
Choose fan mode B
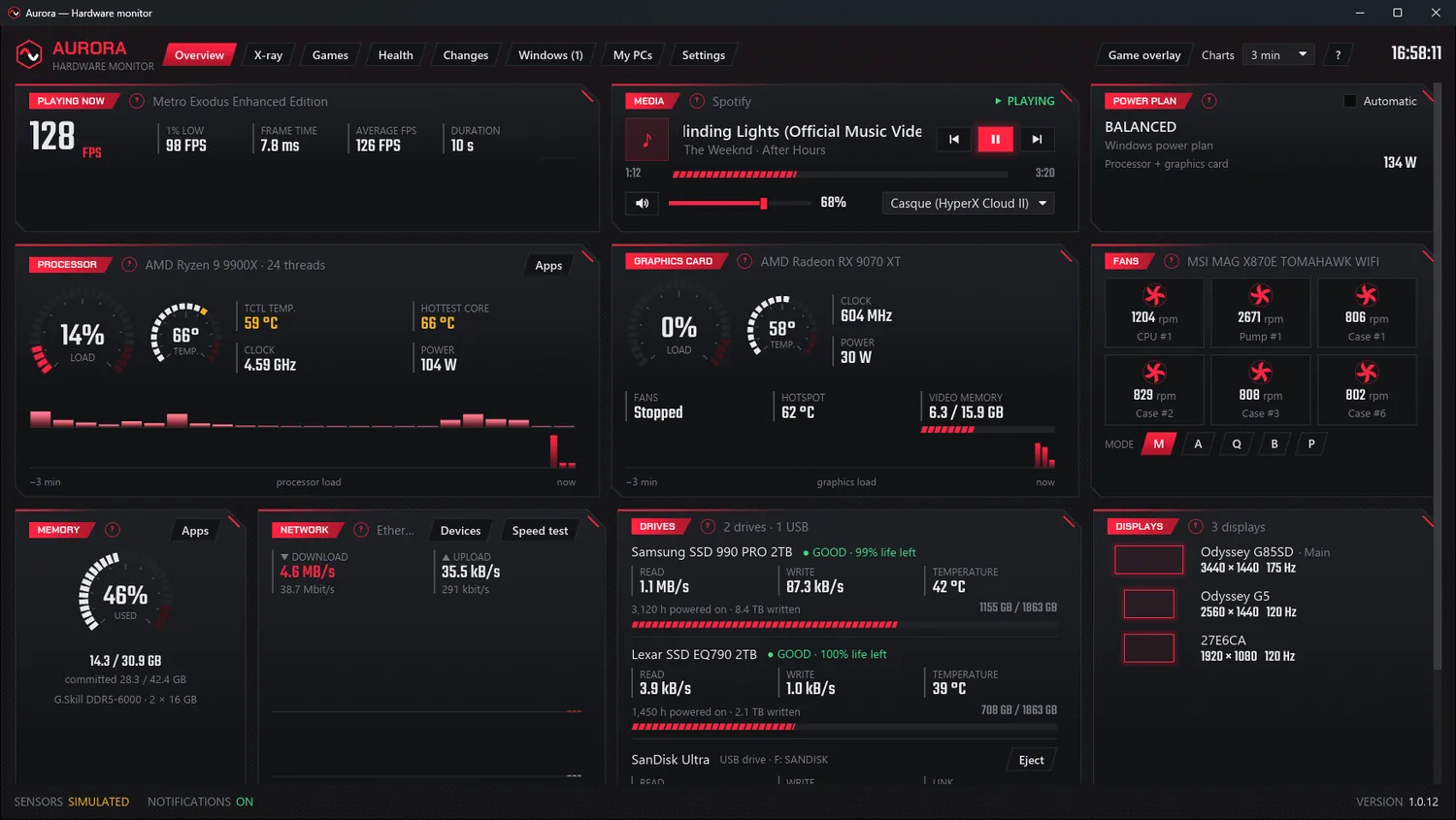coord(1274,443)
